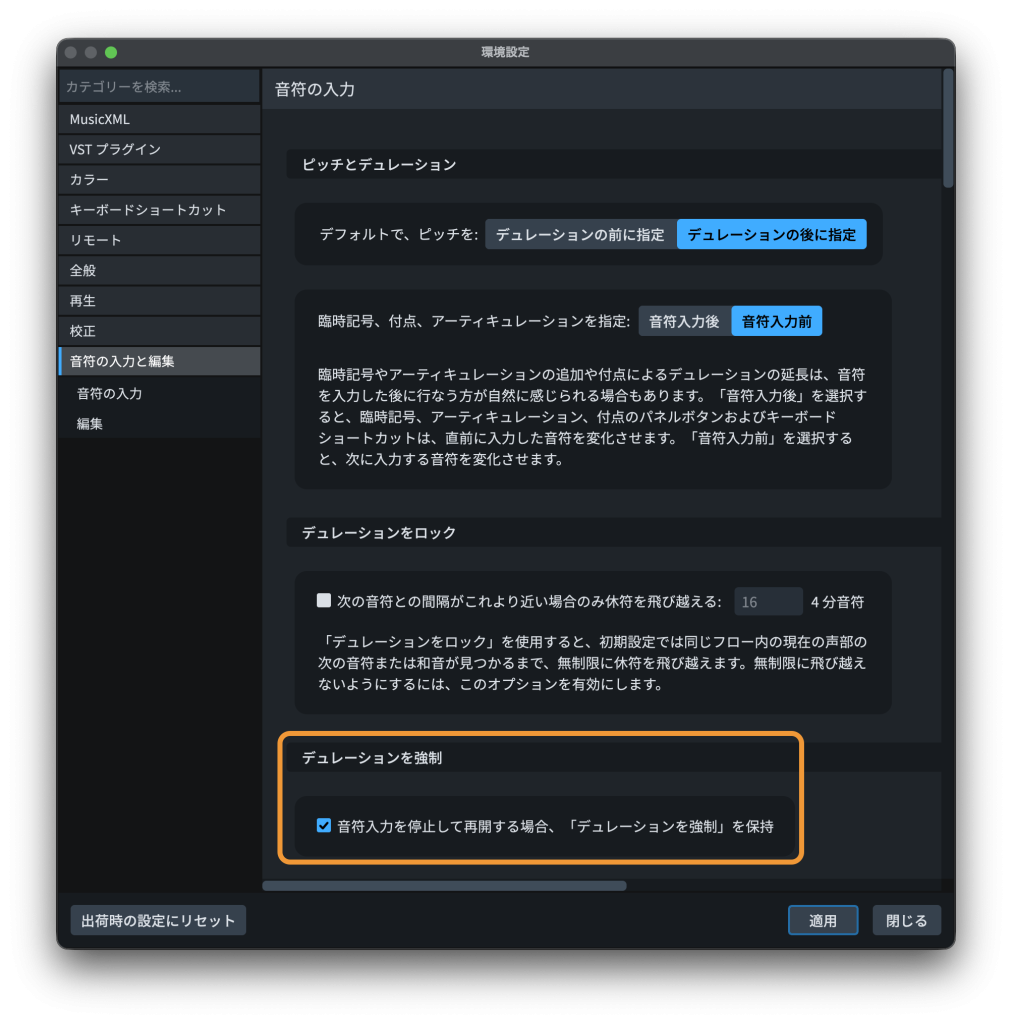Choose デュレーションの後に指定 option
Viewport: 1012px width, 1024px height.
[771, 235]
